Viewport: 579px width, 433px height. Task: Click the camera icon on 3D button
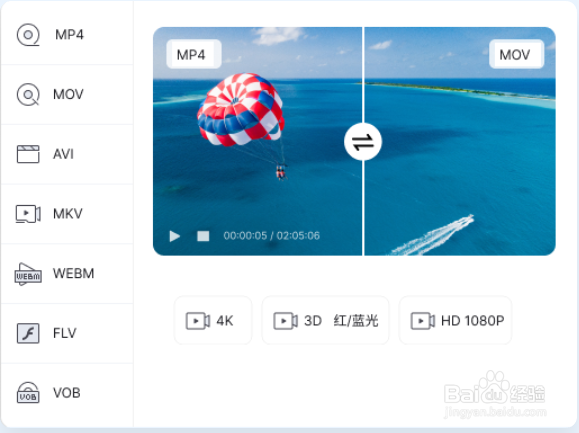[x=285, y=321]
